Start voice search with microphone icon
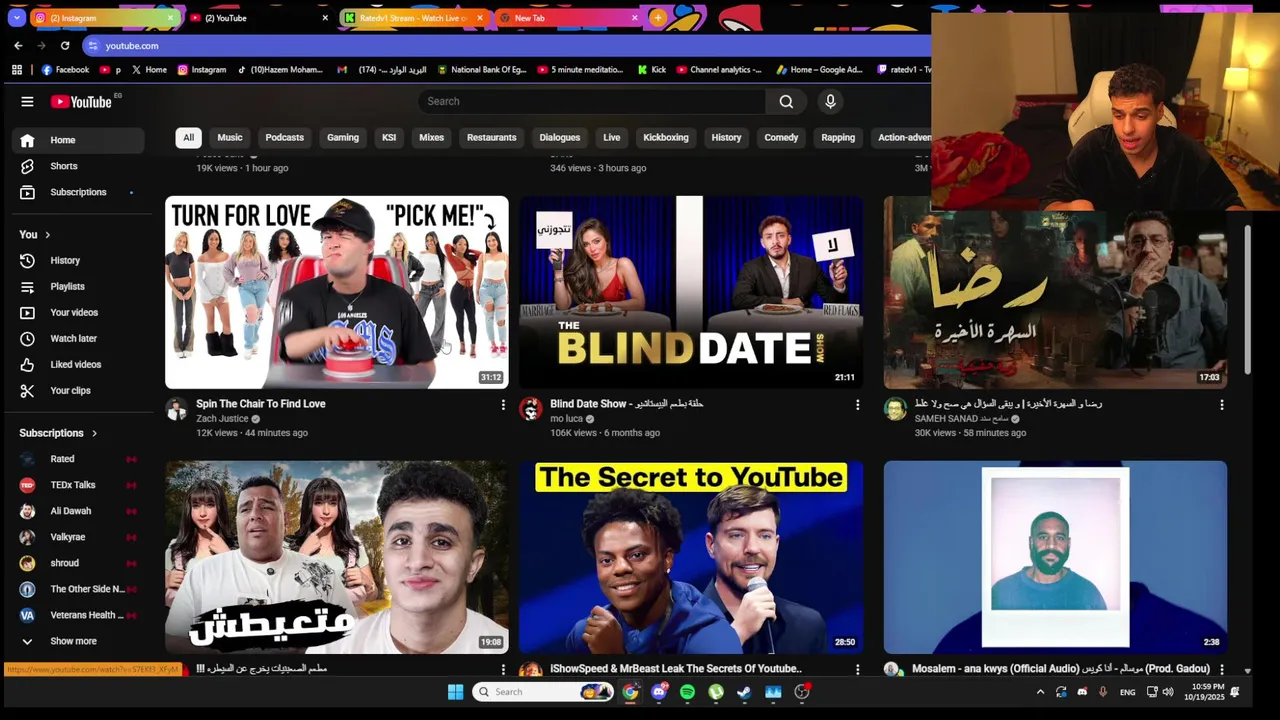Screen dimensions: 1280x720 [x=830, y=101]
